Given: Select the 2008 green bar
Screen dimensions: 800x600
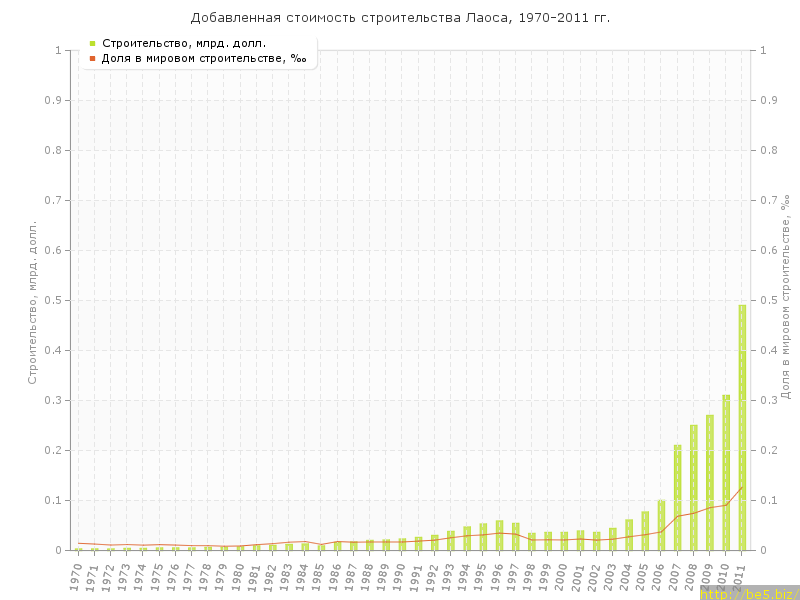Looking at the screenshot, I should coord(694,490).
